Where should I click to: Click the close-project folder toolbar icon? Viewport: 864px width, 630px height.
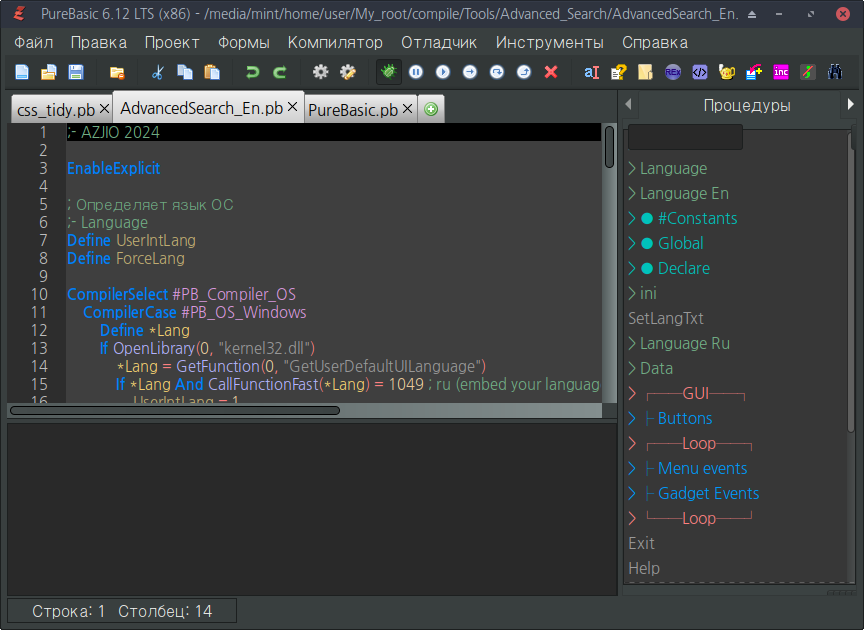click(x=117, y=72)
